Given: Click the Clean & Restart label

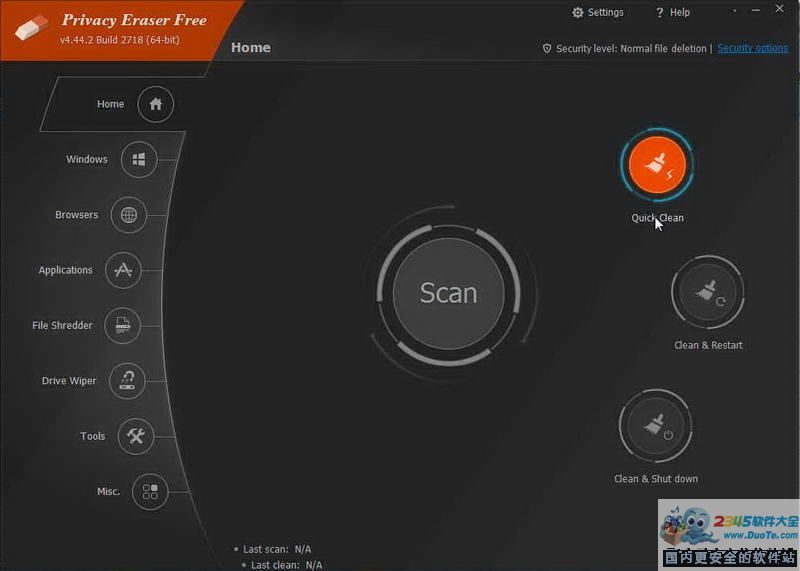Looking at the screenshot, I should tap(708, 345).
